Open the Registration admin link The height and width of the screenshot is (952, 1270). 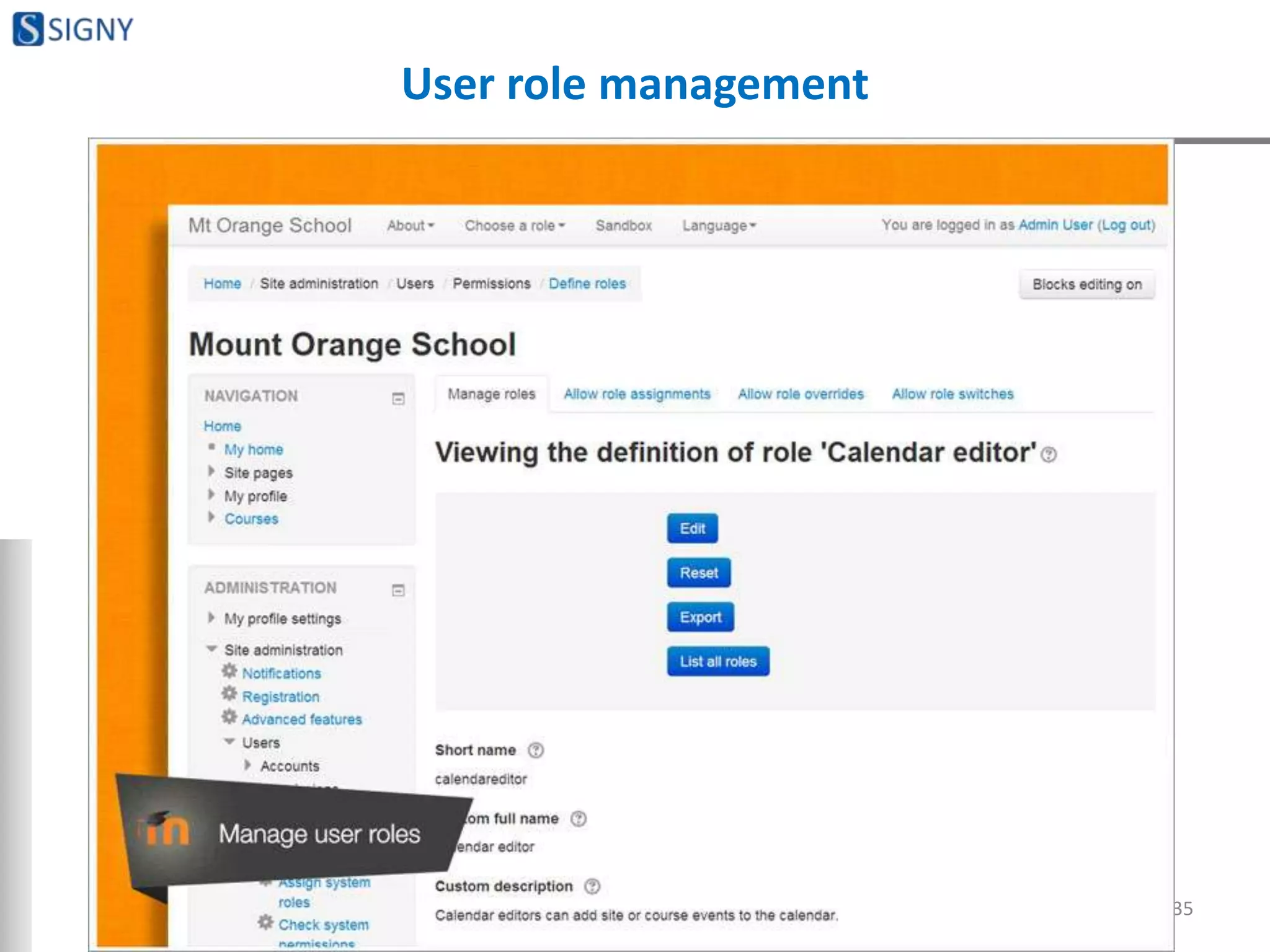pos(281,697)
